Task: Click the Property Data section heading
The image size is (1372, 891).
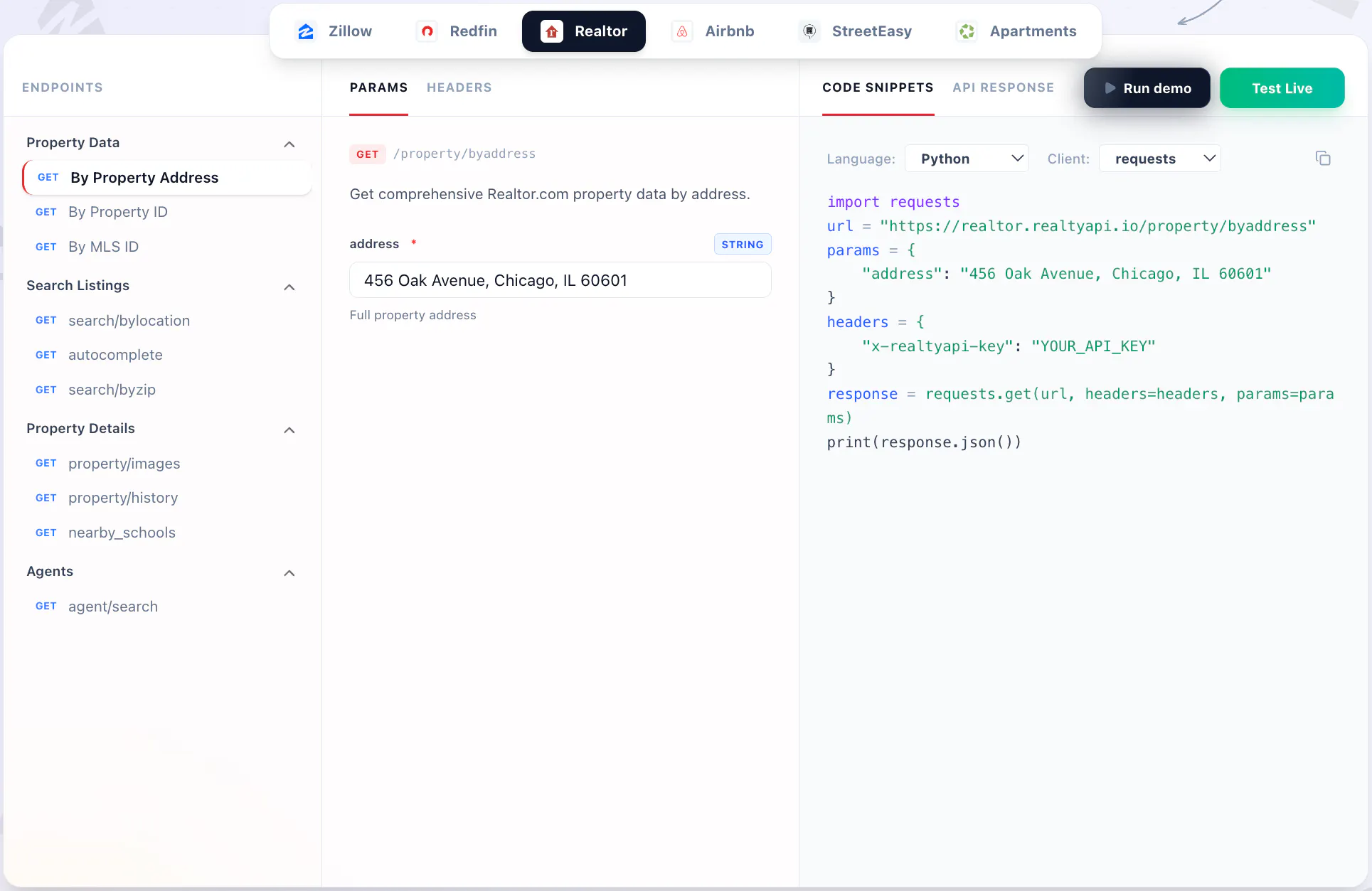Action: tap(73, 142)
